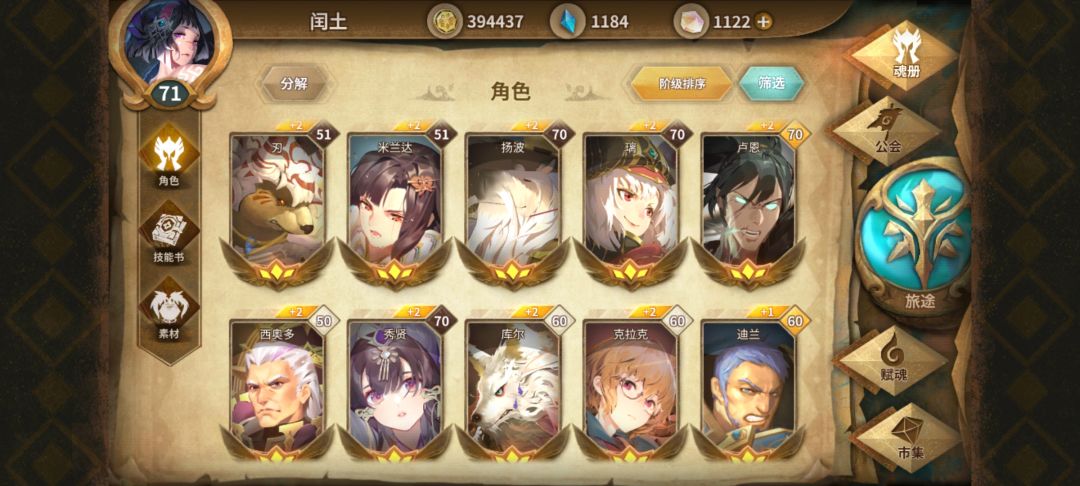Open the 阶级排序 rank sort option
This screenshot has height=486, width=1080.
681,84
